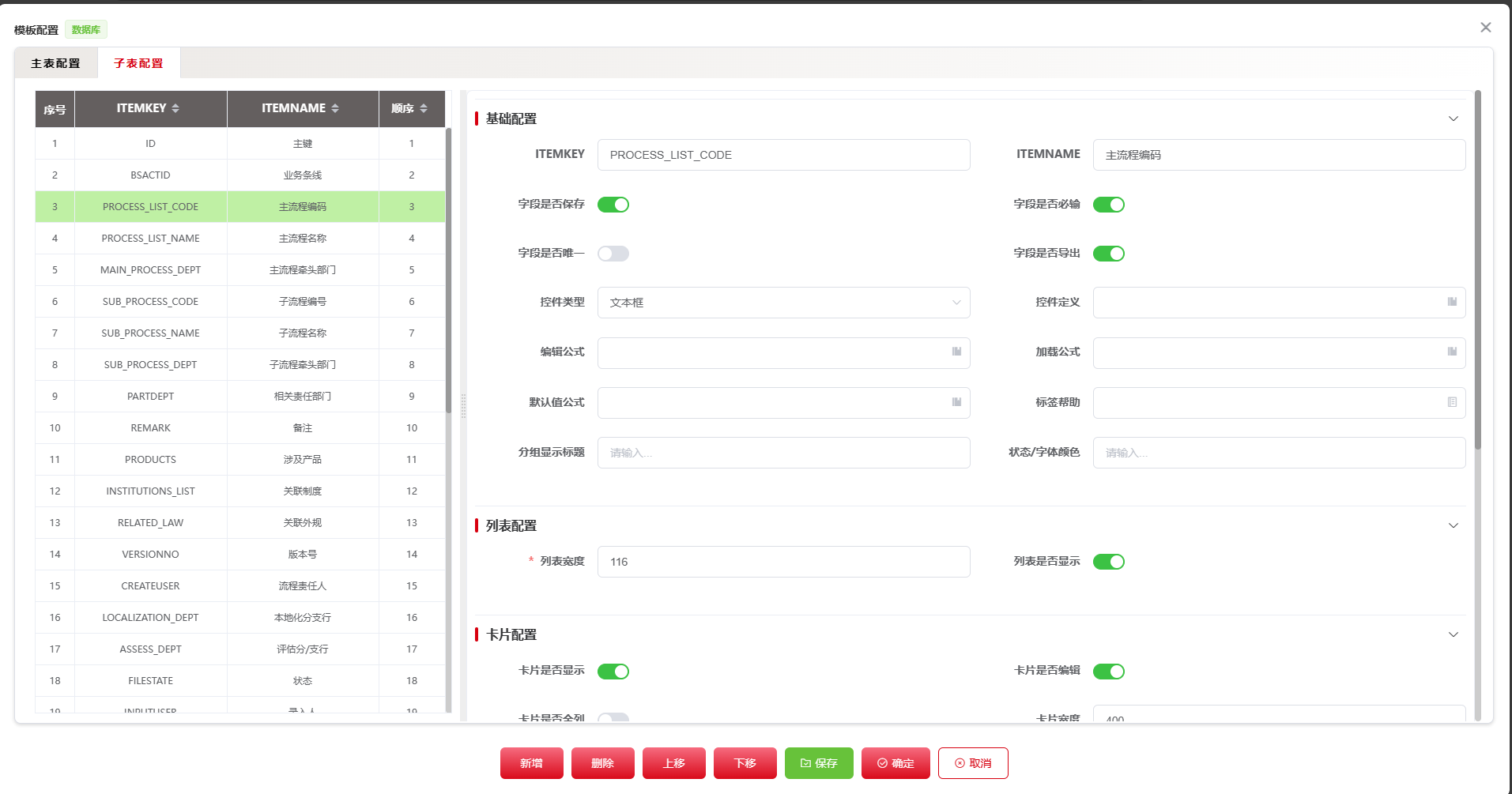Sort by 顺序 column arrows

(x=424, y=108)
